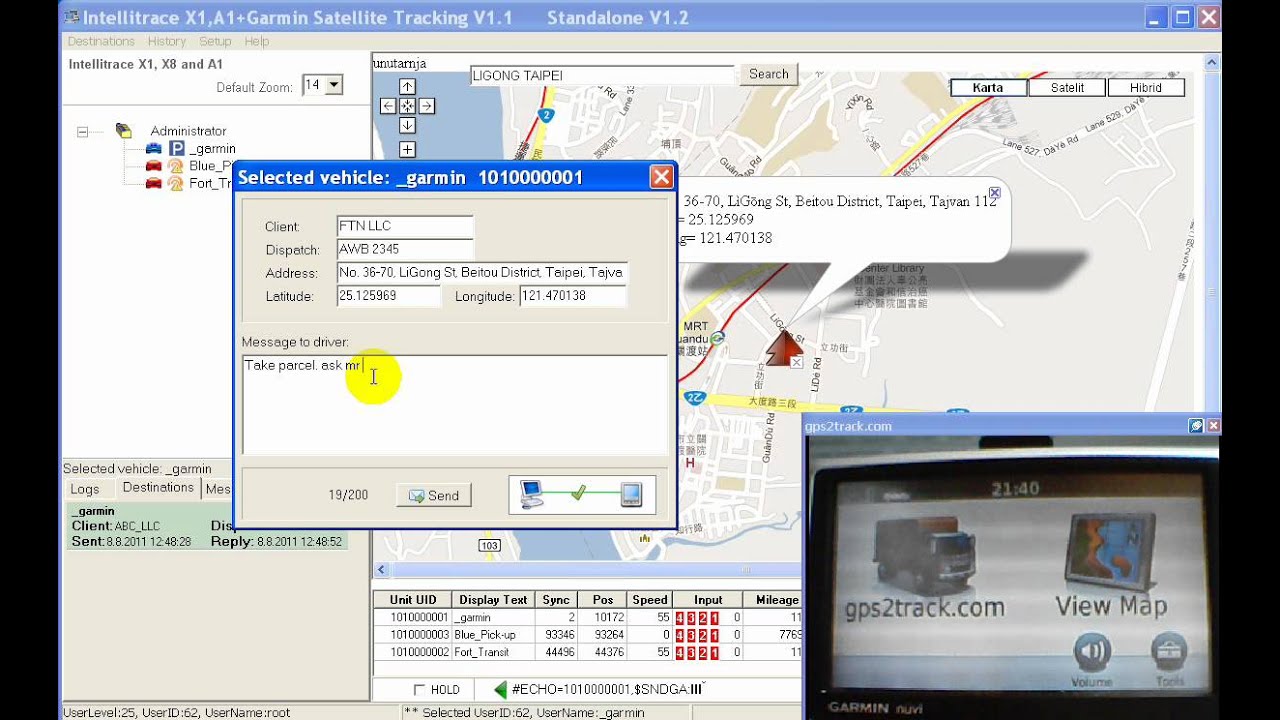Click the Search button next to the address box
The width and height of the screenshot is (1280, 720).
pos(769,74)
